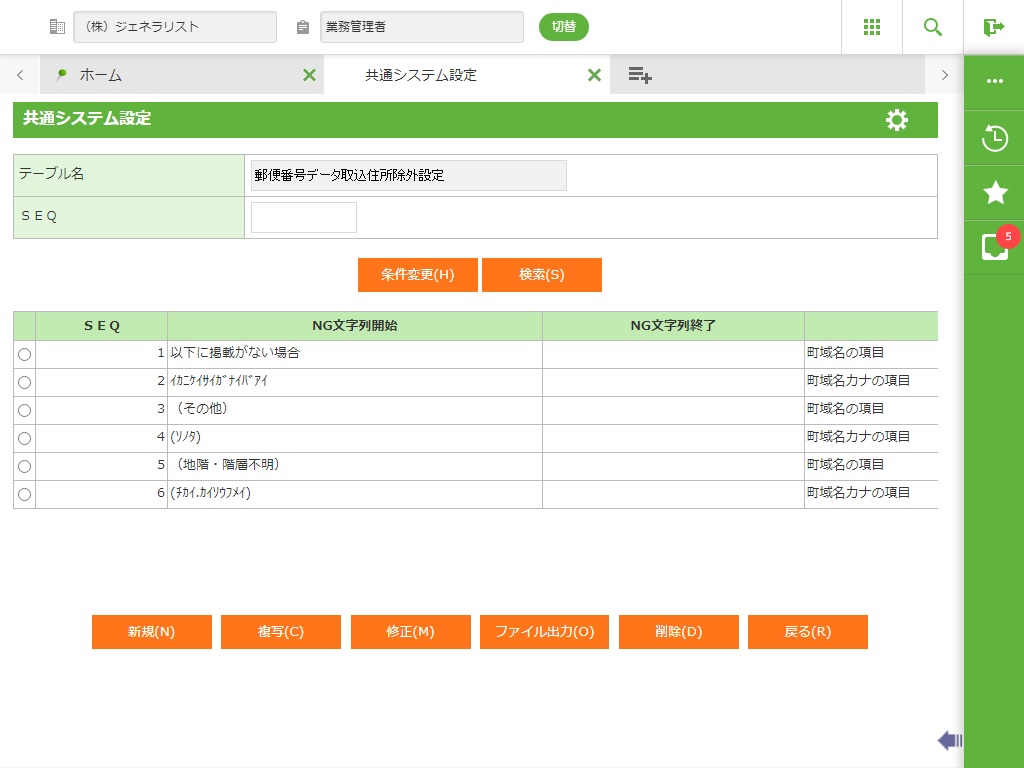
Task: Open favorites star icon in sidebar
Action: point(994,193)
